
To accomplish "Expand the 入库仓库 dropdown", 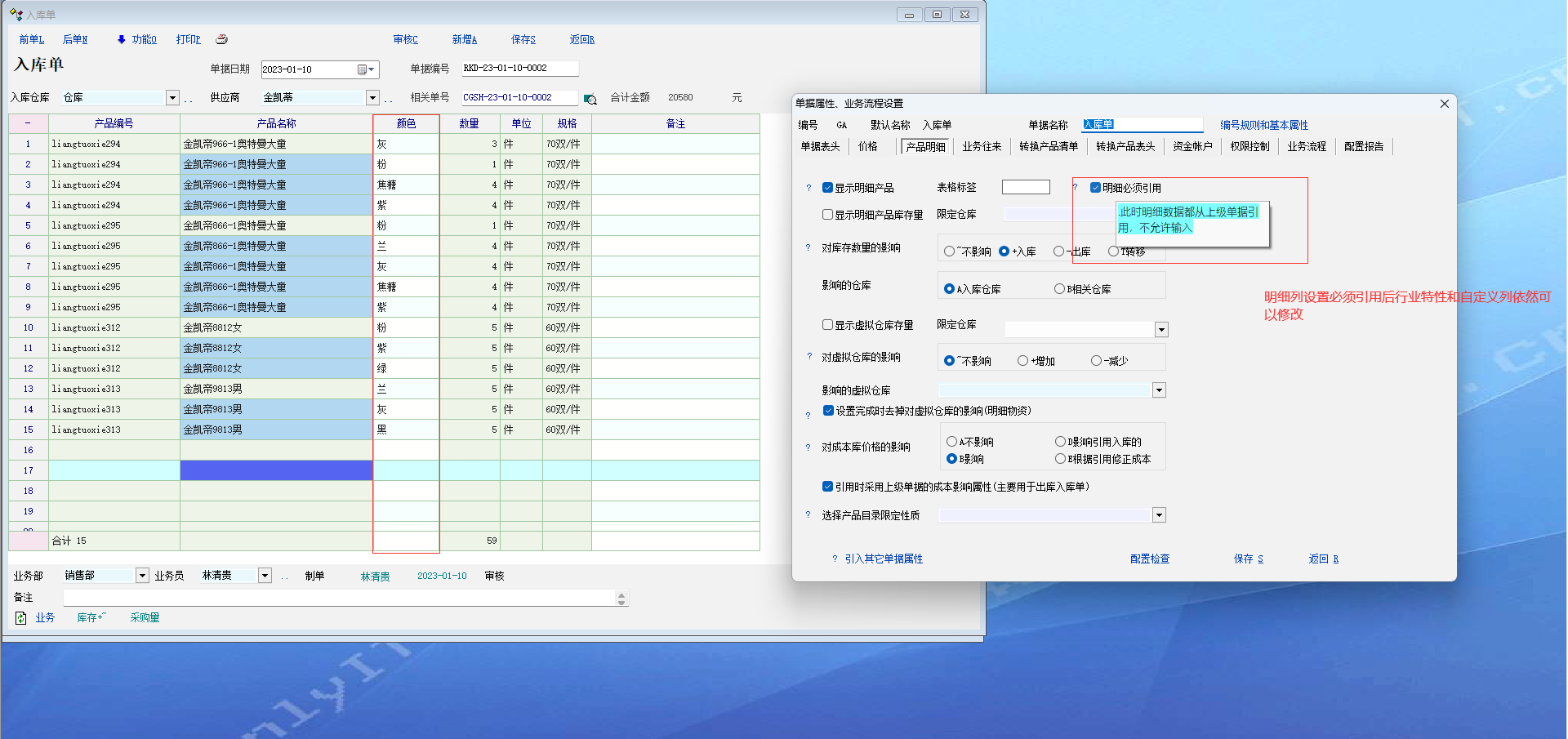I will [172, 98].
